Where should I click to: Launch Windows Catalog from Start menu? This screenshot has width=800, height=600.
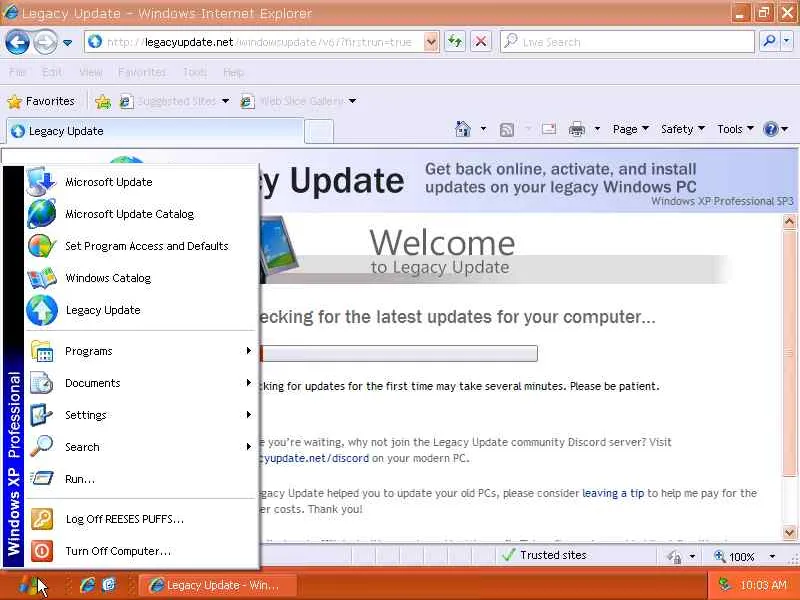142,278
